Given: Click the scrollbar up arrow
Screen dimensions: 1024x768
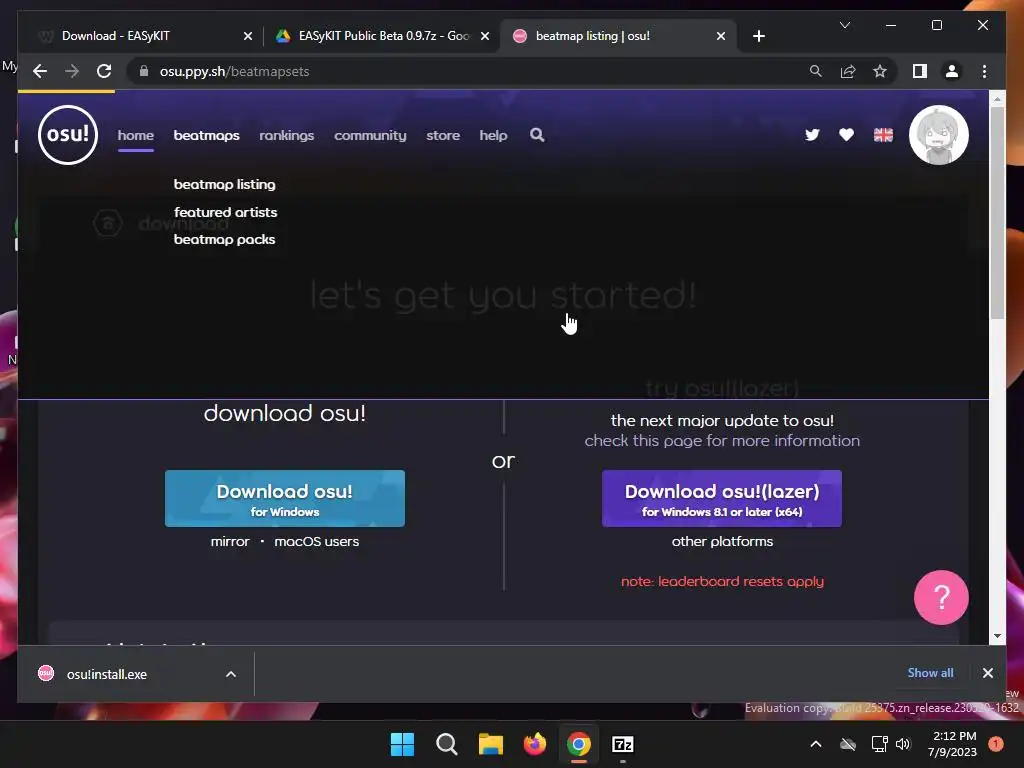Looking at the screenshot, I should pyautogui.click(x=997, y=99).
